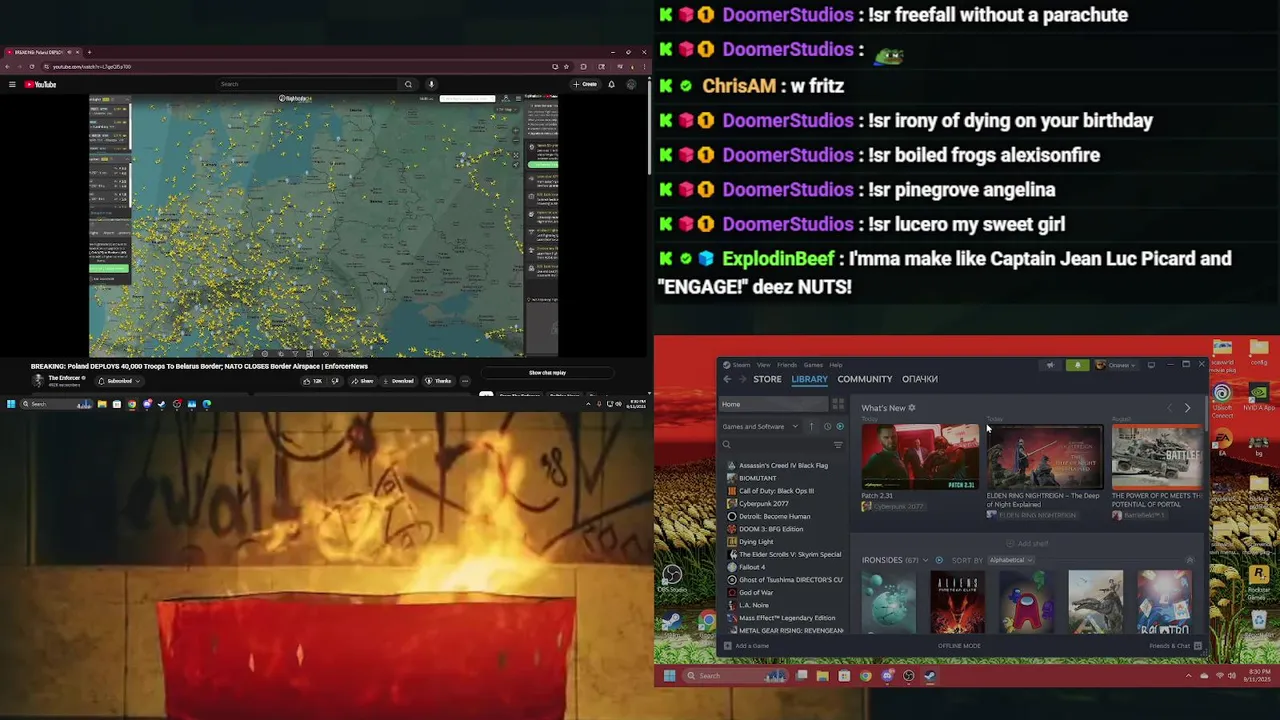This screenshot has width=1280, height=720.
Task: Click Add shelf in Steam library
Action: coord(1027,543)
